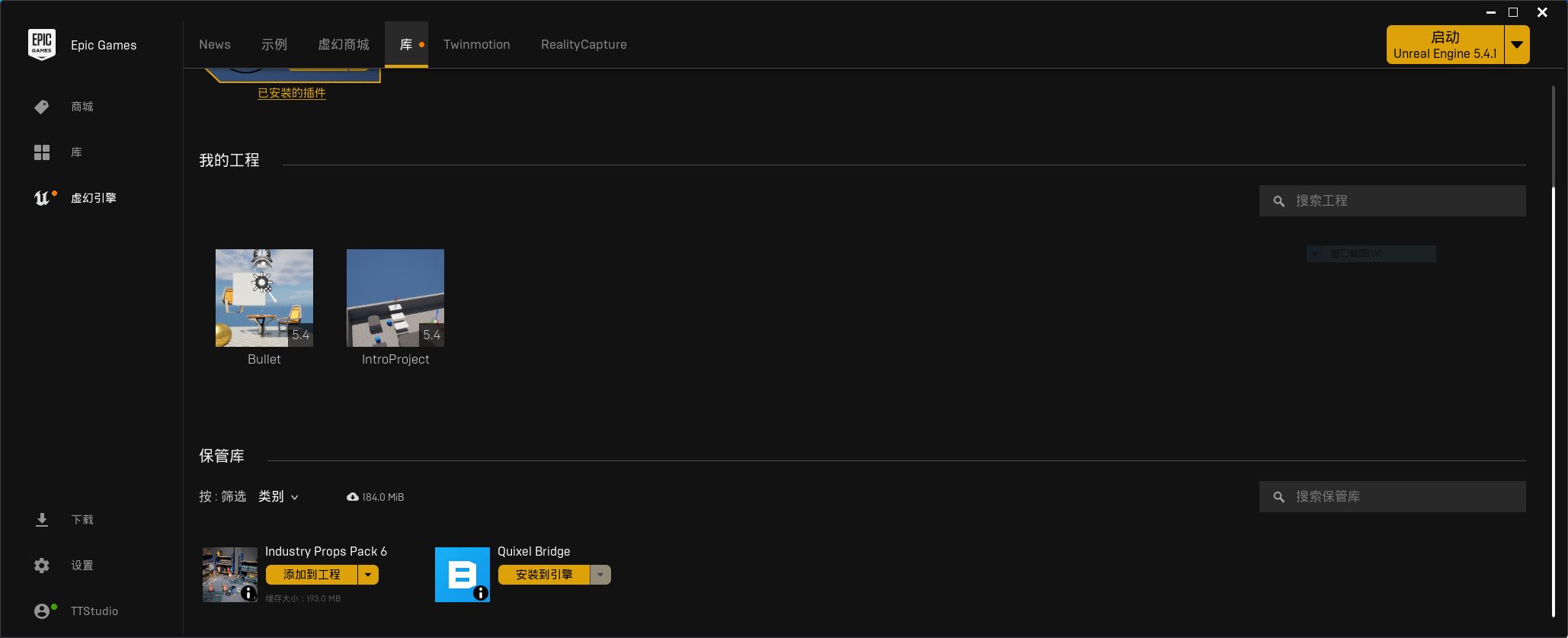Switch to the 虚幻商城 tab
Viewport: 1568px width, 638px height.
[344, 44]
